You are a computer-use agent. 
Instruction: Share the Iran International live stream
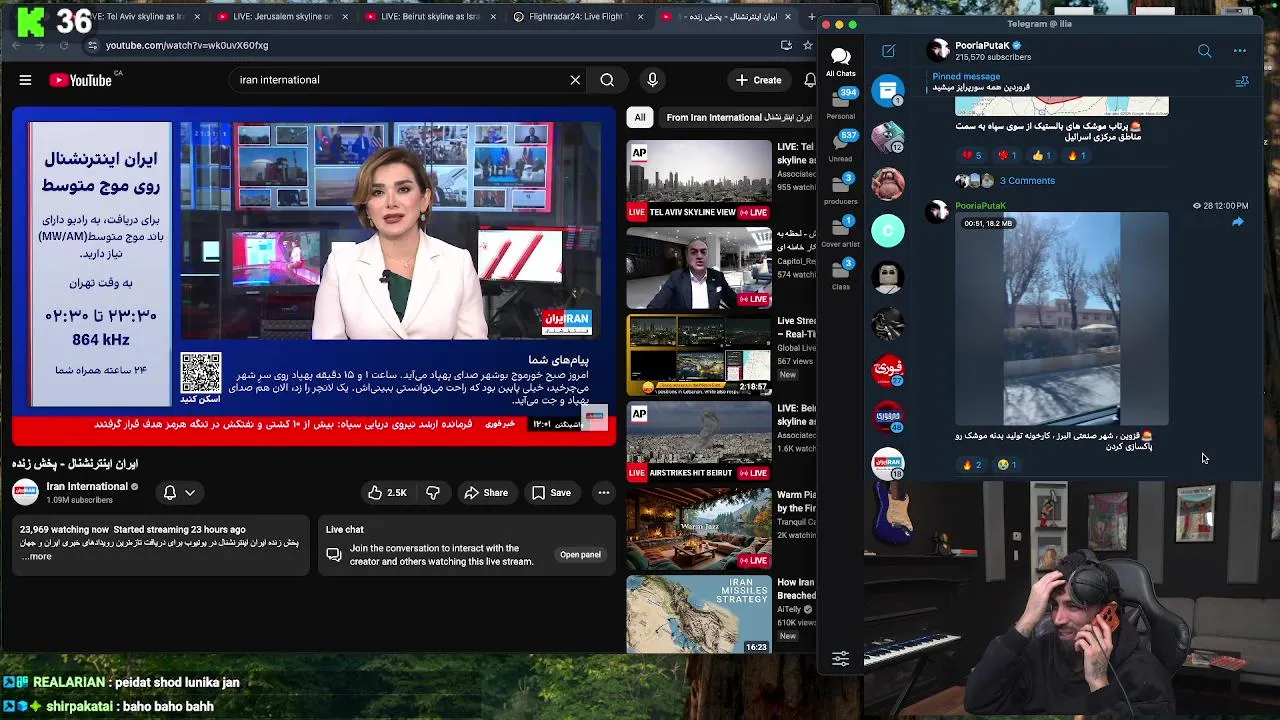(x=486, y=493)
